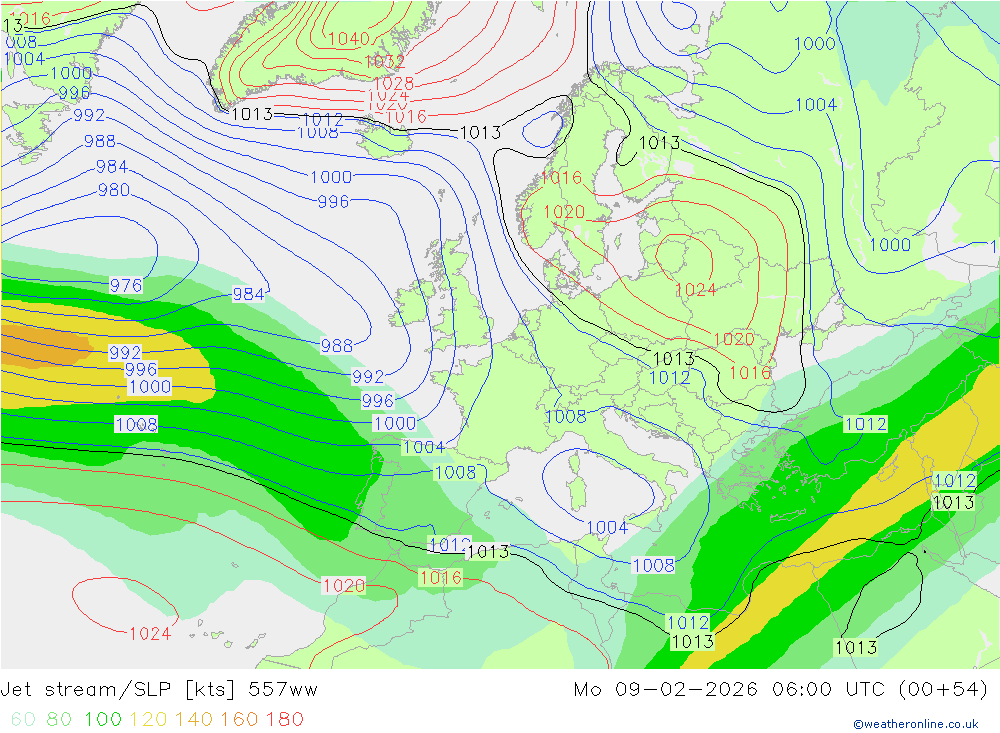Select the "[kts]" unit label
The height and width of the screenshot is (733, 1000).
click(x=210, y=690)
